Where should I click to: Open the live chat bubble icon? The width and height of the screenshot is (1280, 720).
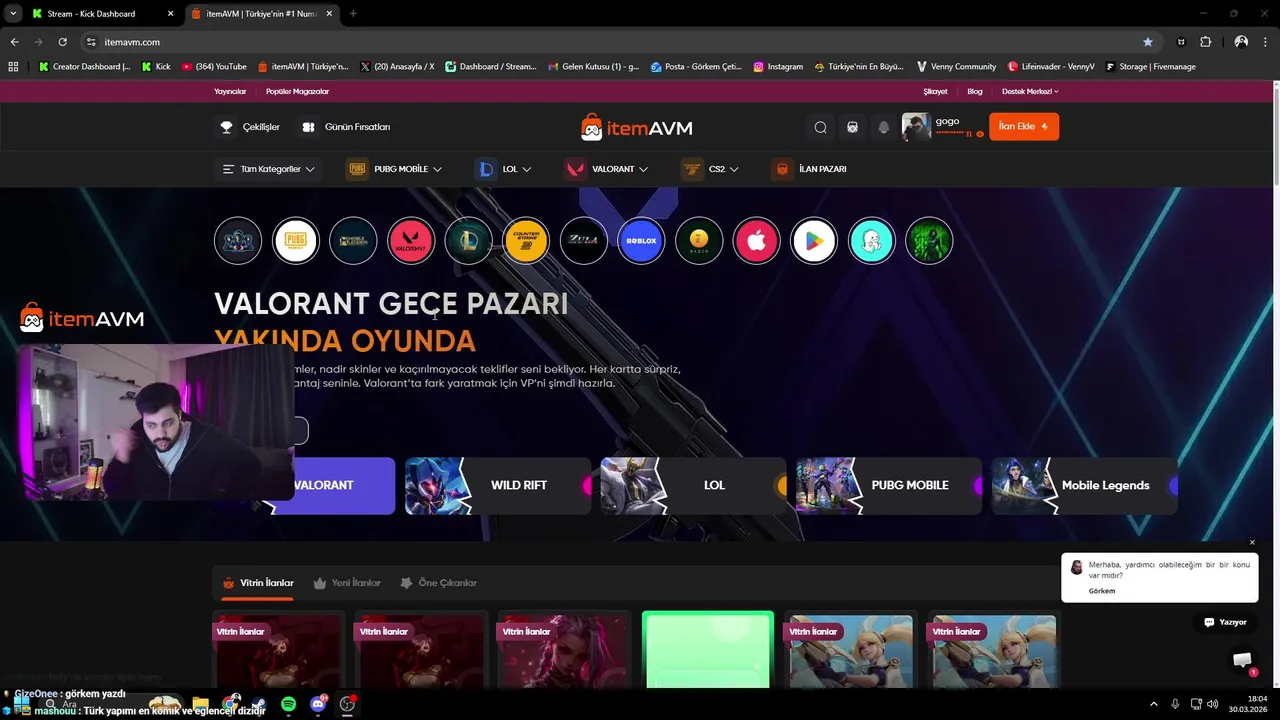point(1242,659)
